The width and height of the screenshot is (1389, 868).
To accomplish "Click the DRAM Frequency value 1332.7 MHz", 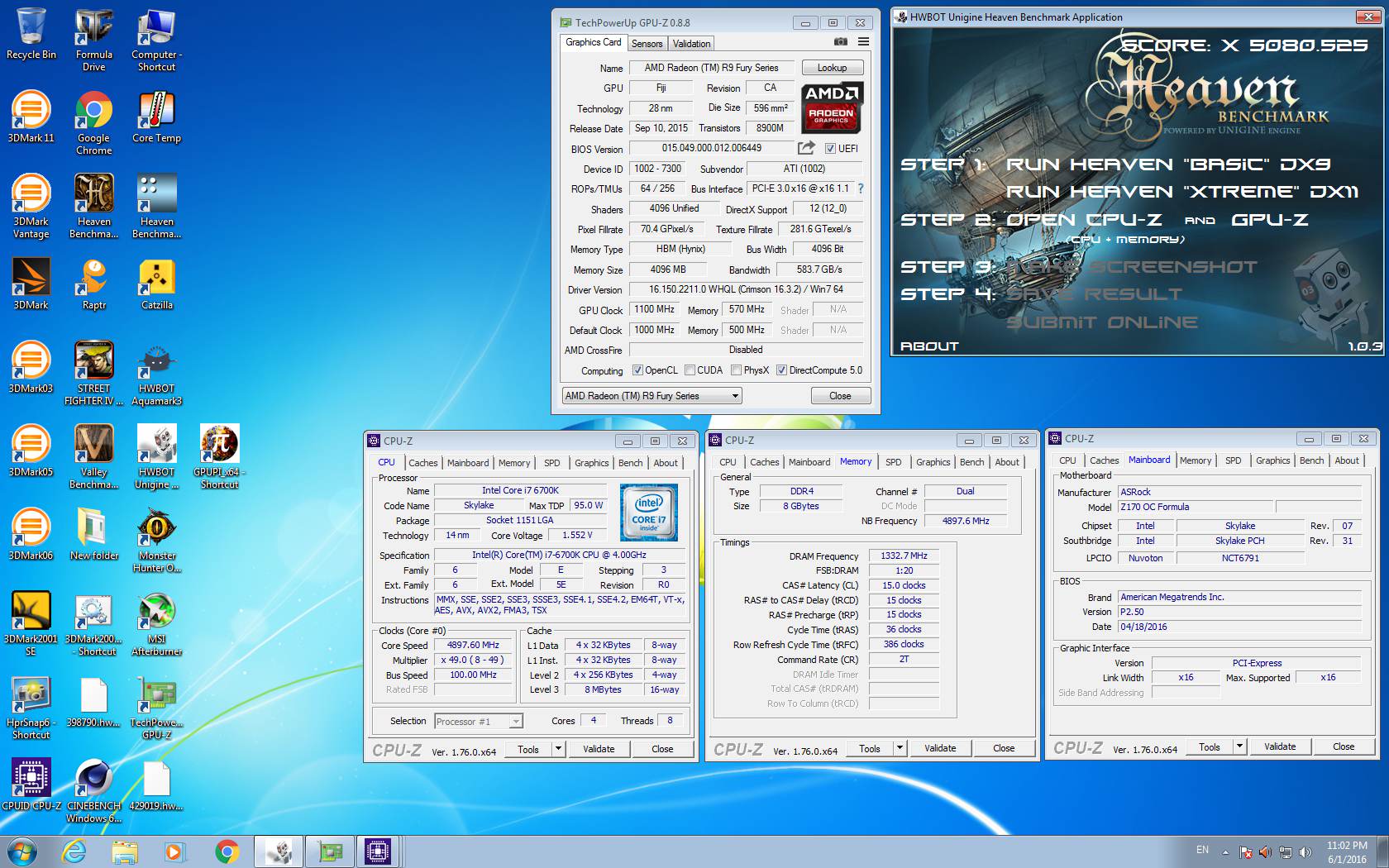I will pyautogui.click(x=904, y=556).
